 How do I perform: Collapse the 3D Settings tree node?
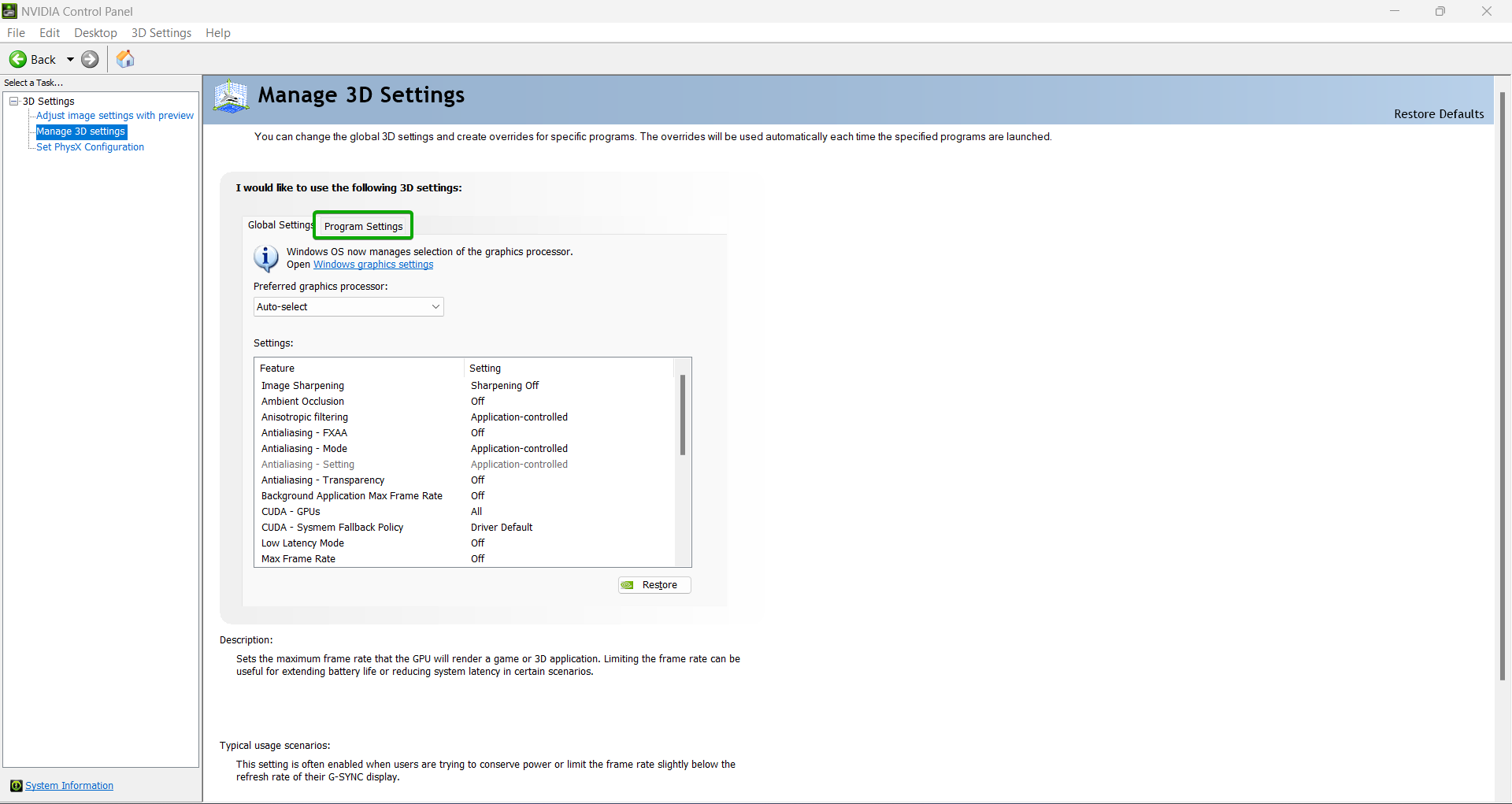(x=13, y=101)
